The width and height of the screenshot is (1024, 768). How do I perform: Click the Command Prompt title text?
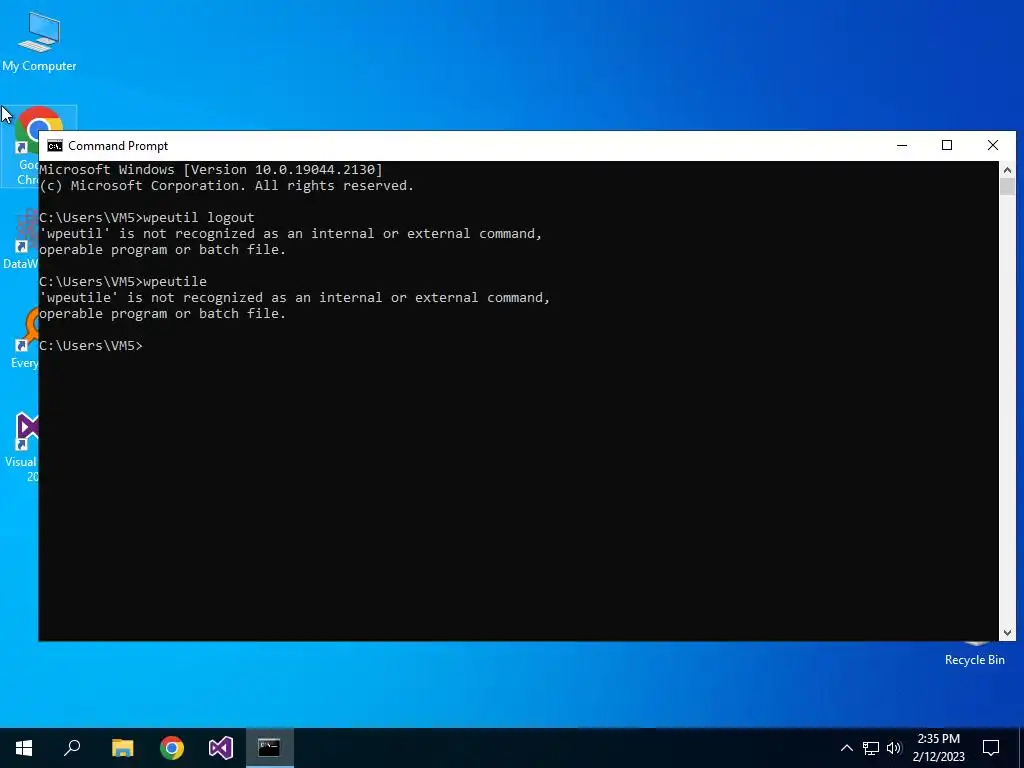(x=118, y=146)
